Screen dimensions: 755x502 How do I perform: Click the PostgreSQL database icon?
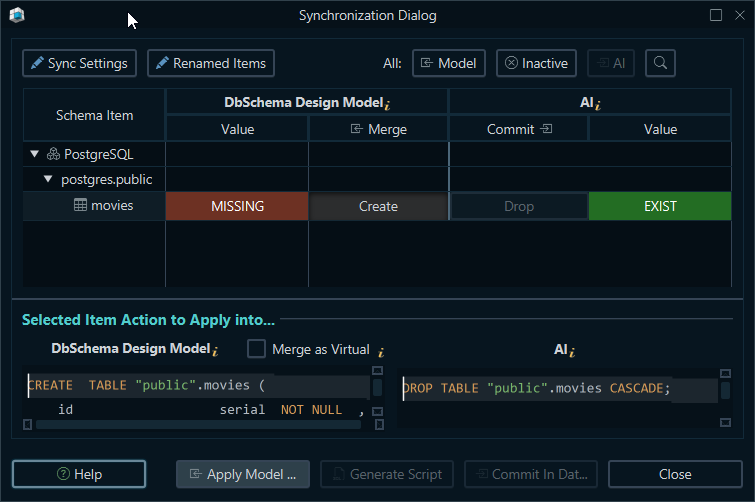point(53,154)
